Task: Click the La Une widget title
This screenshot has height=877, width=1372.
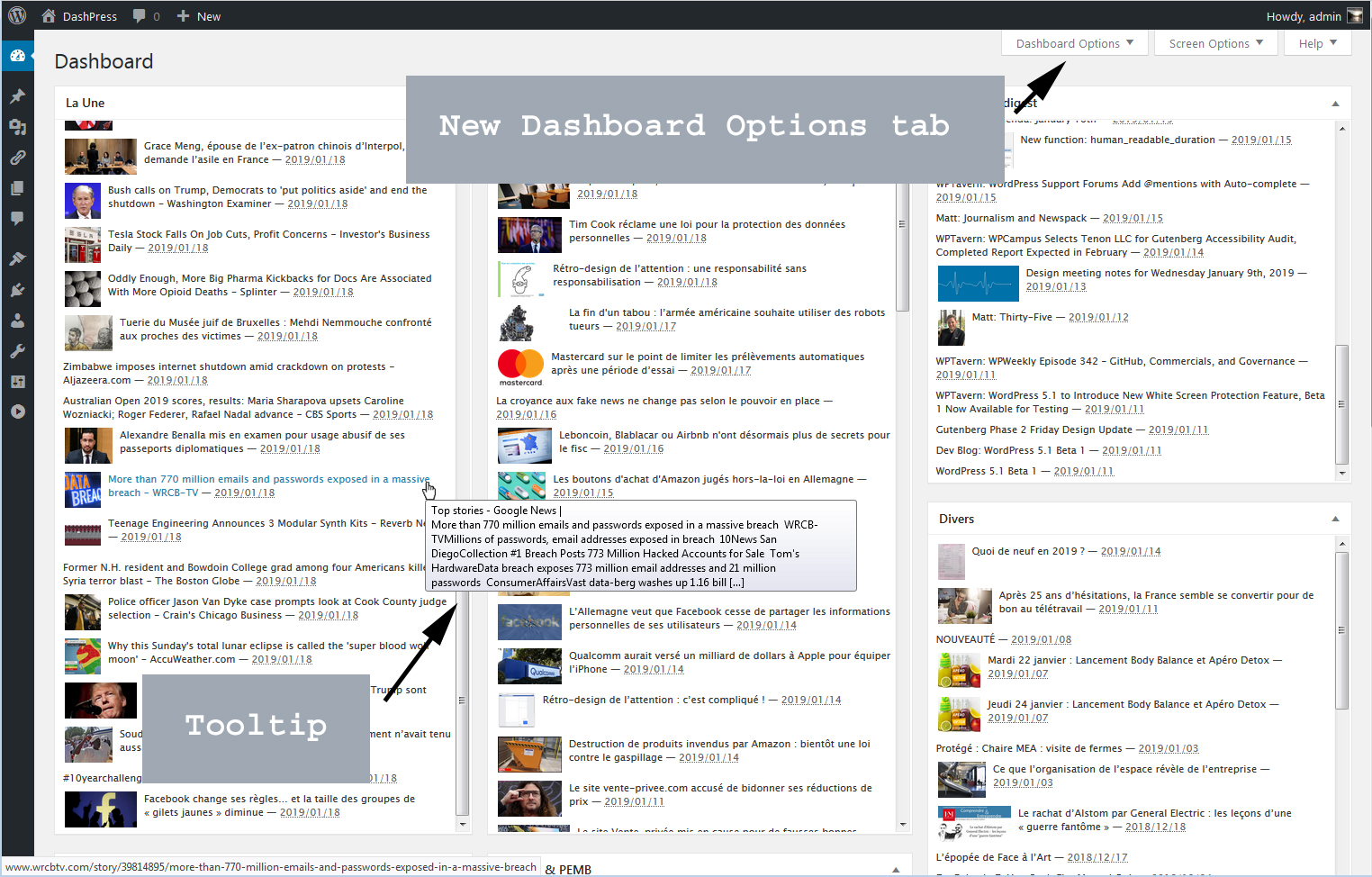Action: [86, 103]
